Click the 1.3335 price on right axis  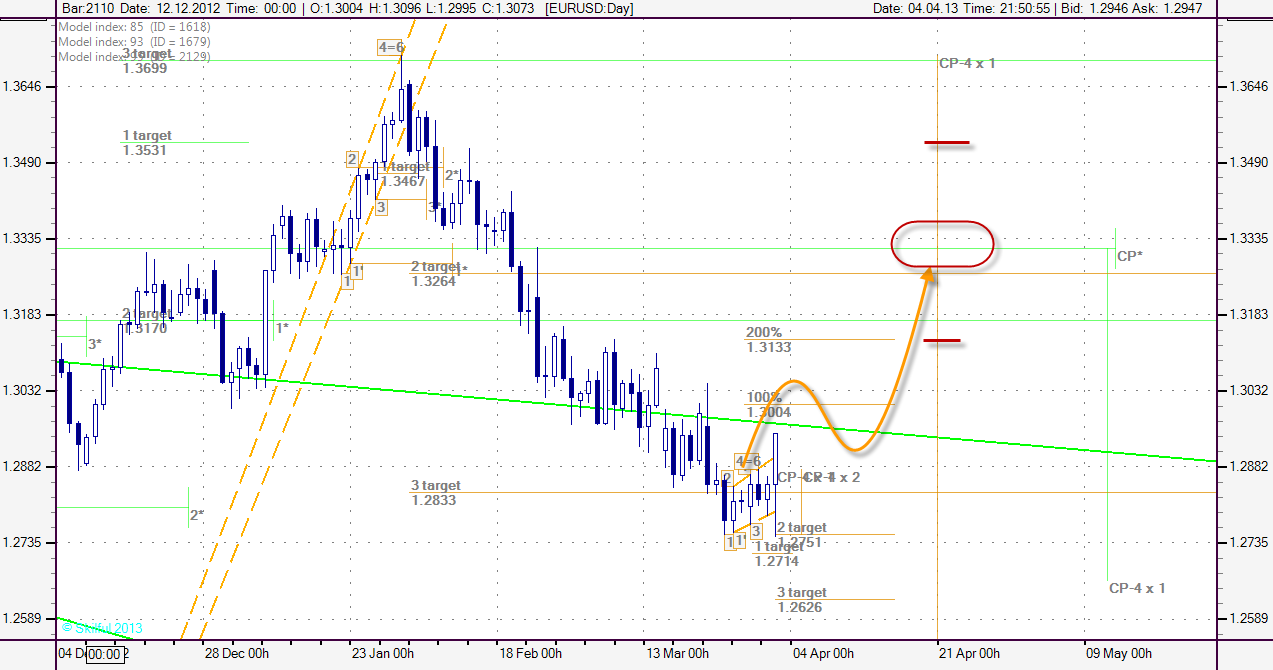click(x=1245, y=239)
